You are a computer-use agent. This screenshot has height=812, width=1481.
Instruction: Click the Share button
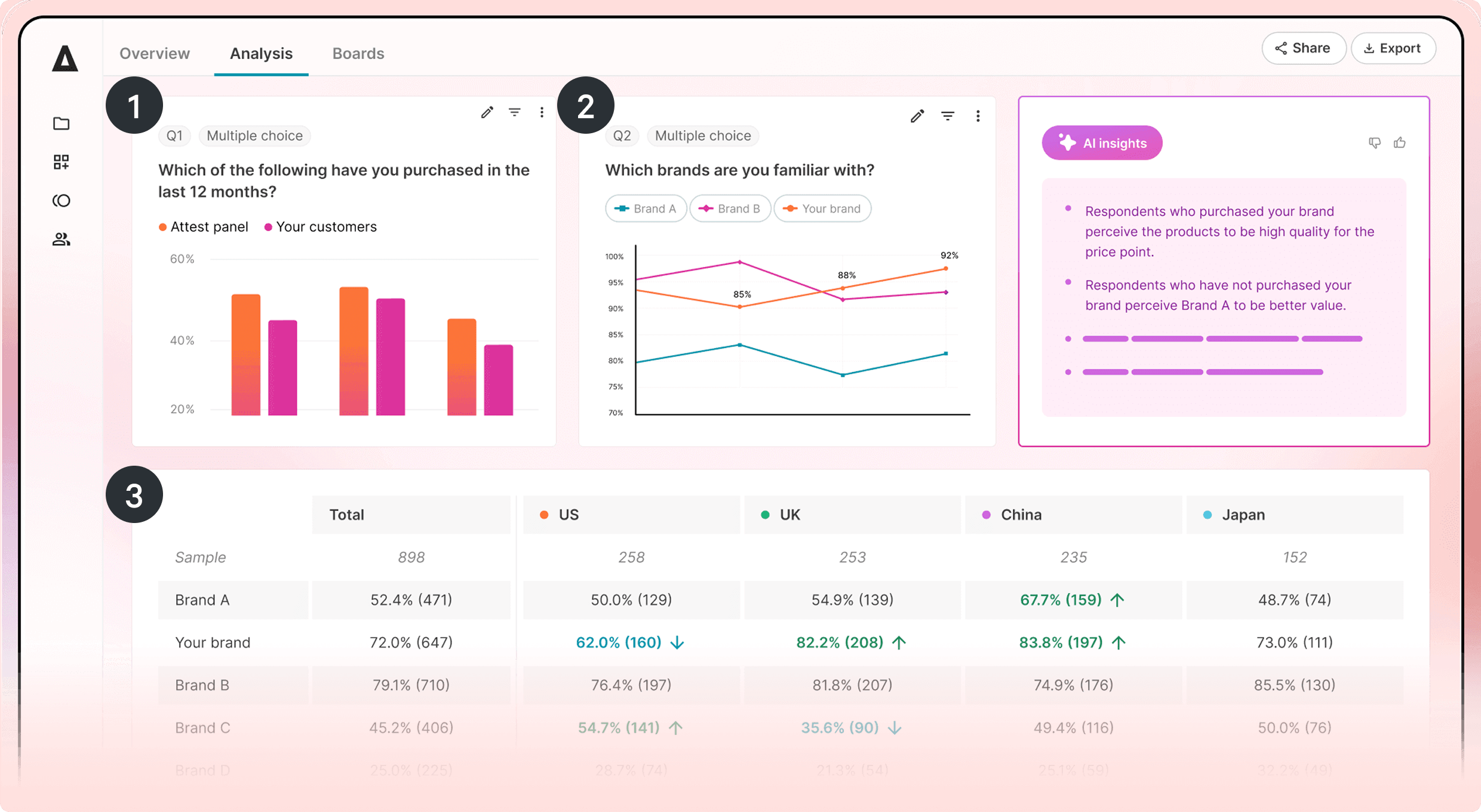[x=1303, y=48]
